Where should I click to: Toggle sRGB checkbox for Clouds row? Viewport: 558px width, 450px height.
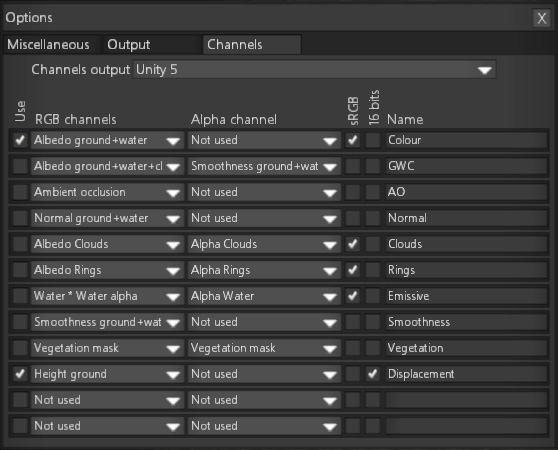pyautogui.click(x=353, y=244)
